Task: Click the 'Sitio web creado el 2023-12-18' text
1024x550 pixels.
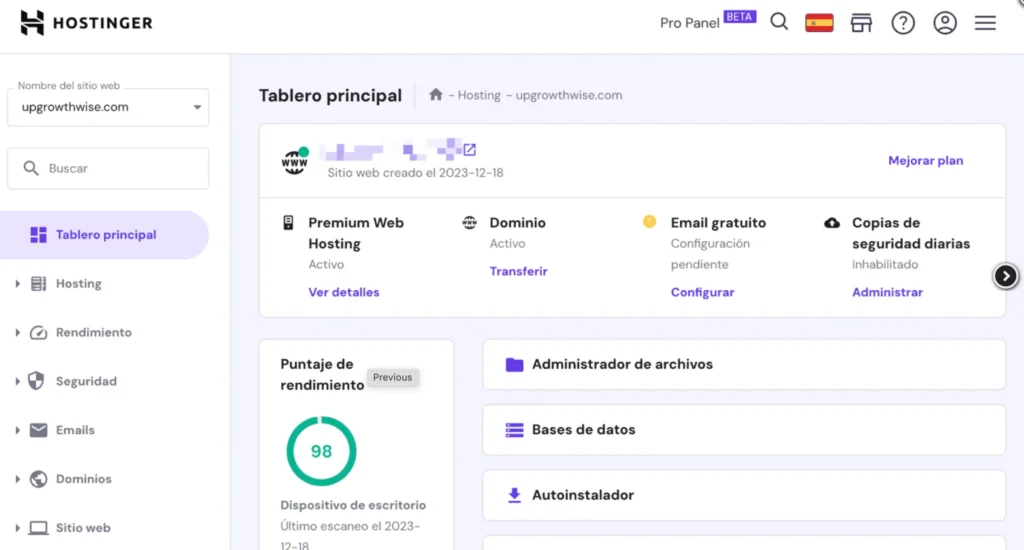Action: (x=415, y=173)
